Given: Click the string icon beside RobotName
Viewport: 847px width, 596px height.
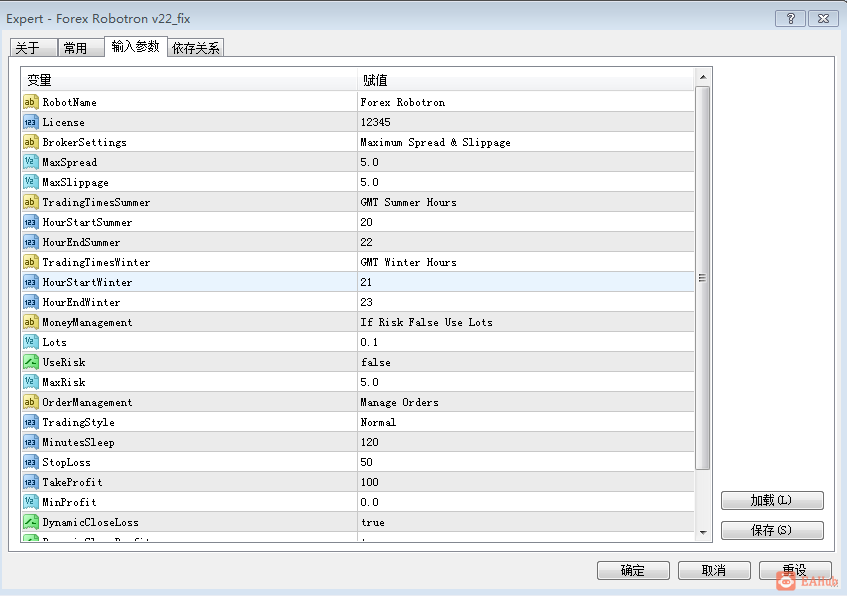Looking at the screenshot, I should click(x=31, y=102).
